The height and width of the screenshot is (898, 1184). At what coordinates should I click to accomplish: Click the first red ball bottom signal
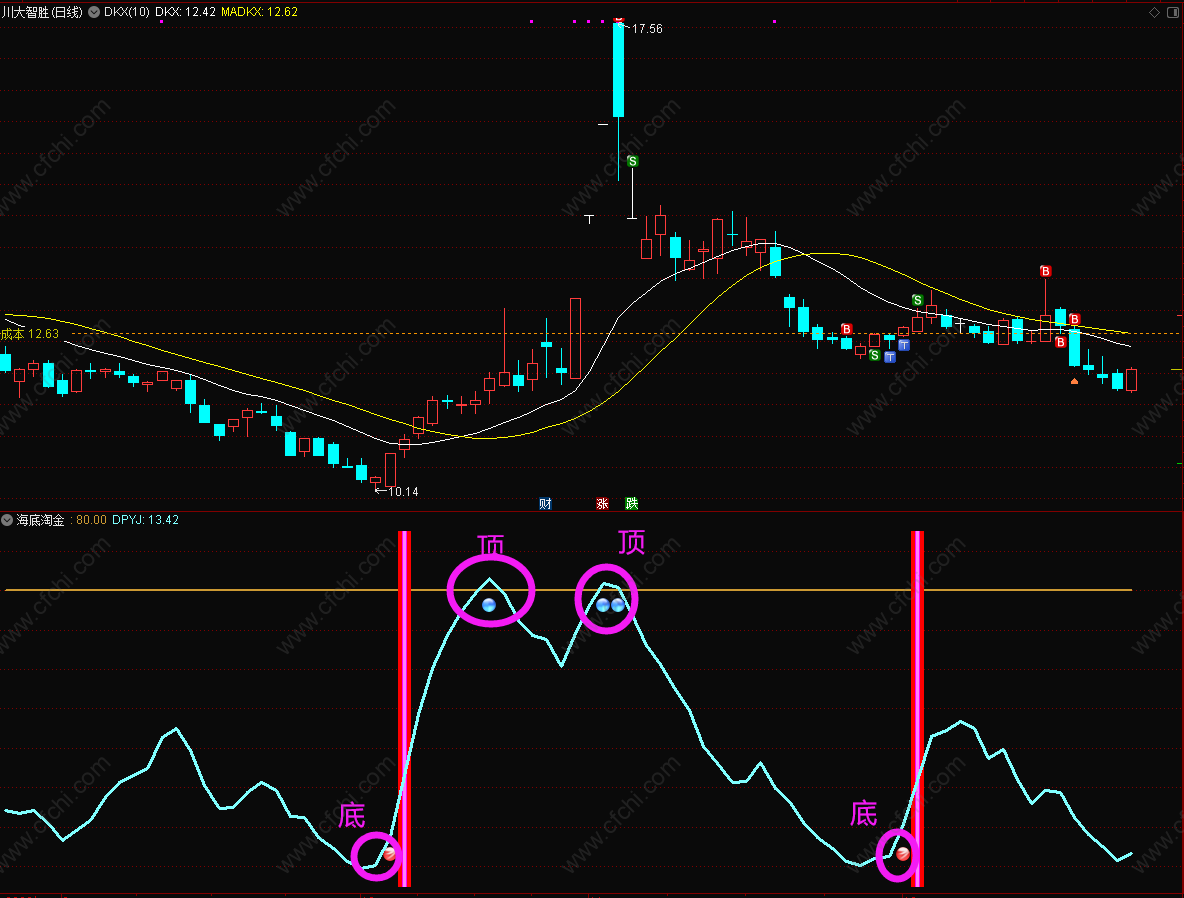click(390, 853)
